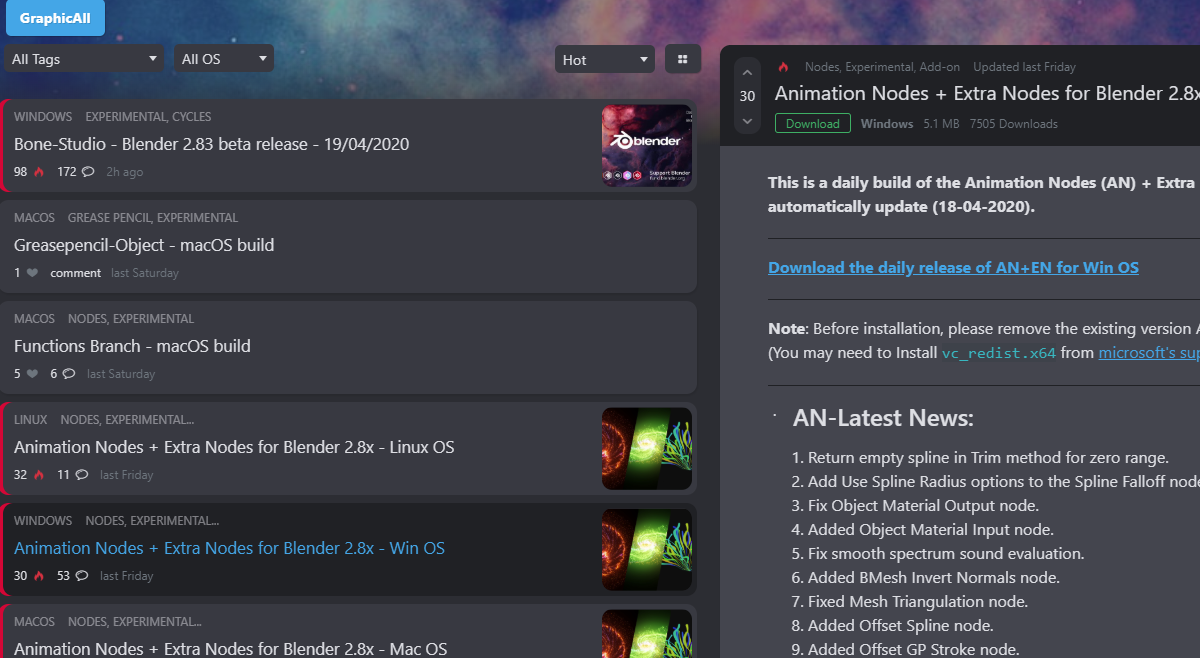The height and width of the screenshot is (658, 1200).
Task: Open Greasepencil-Object macOS build post
Action: pos(144,245)
